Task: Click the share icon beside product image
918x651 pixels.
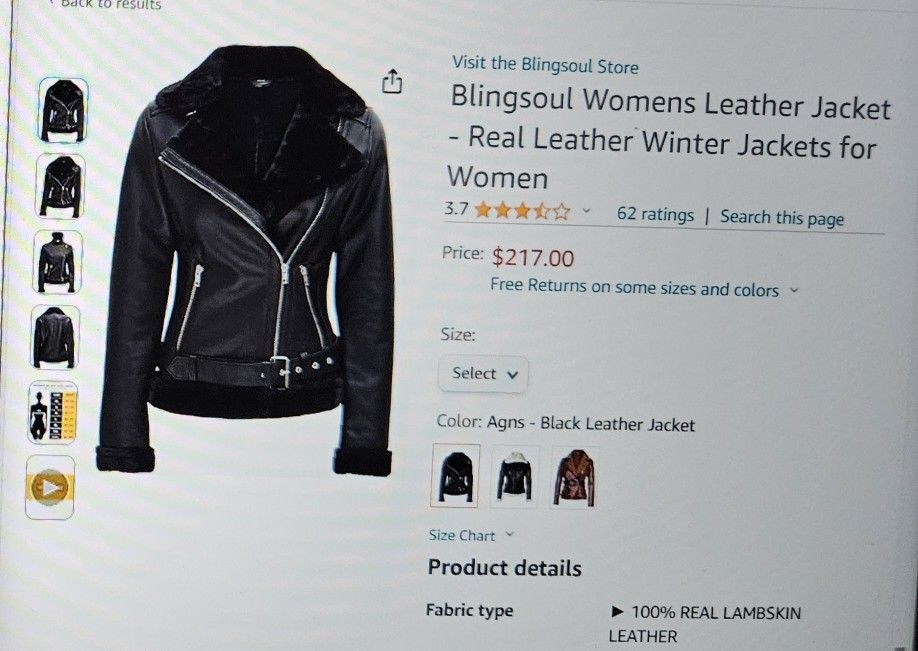Action: coord(392,81)
